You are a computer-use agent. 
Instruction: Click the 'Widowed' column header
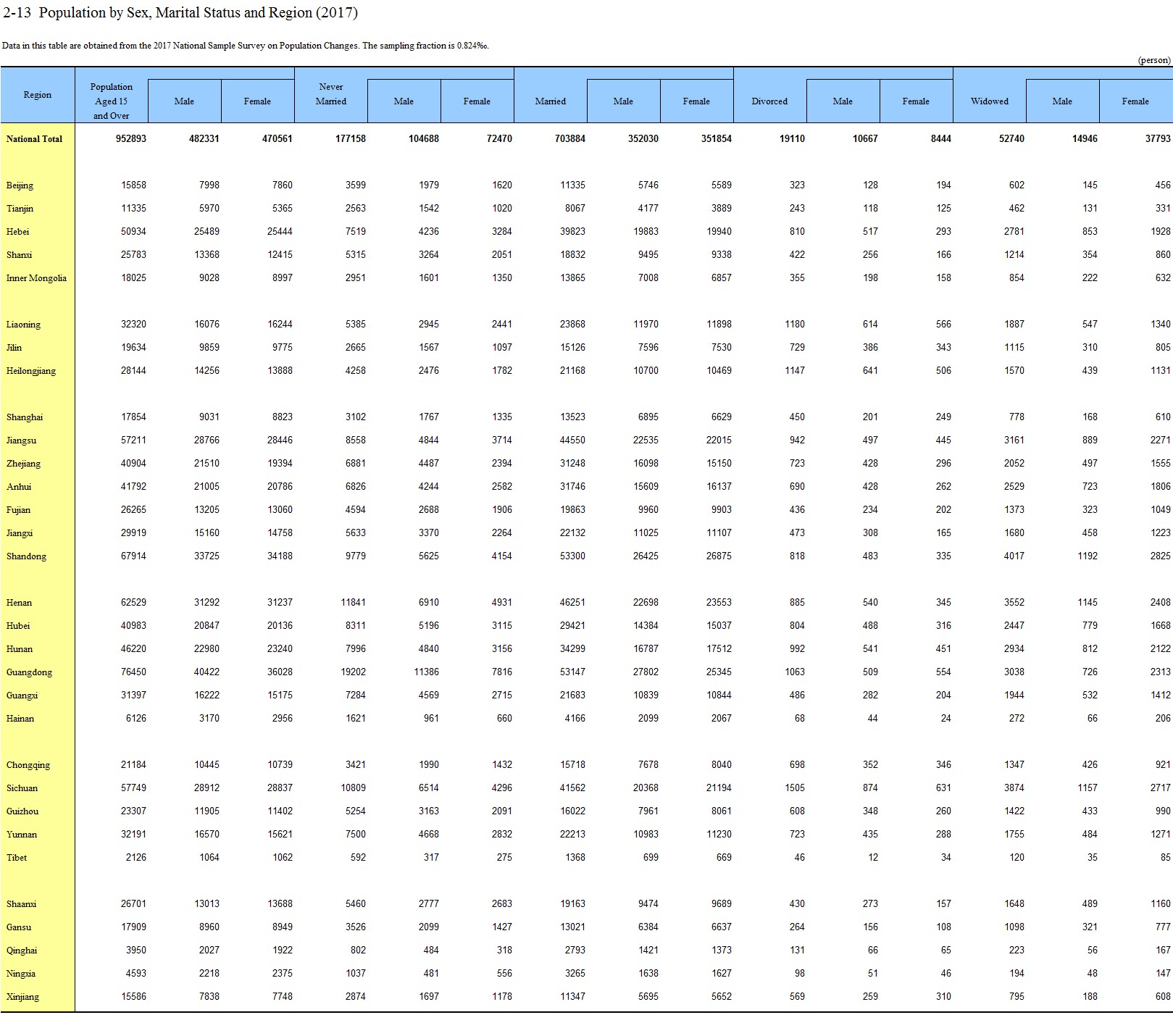[990, 101]
